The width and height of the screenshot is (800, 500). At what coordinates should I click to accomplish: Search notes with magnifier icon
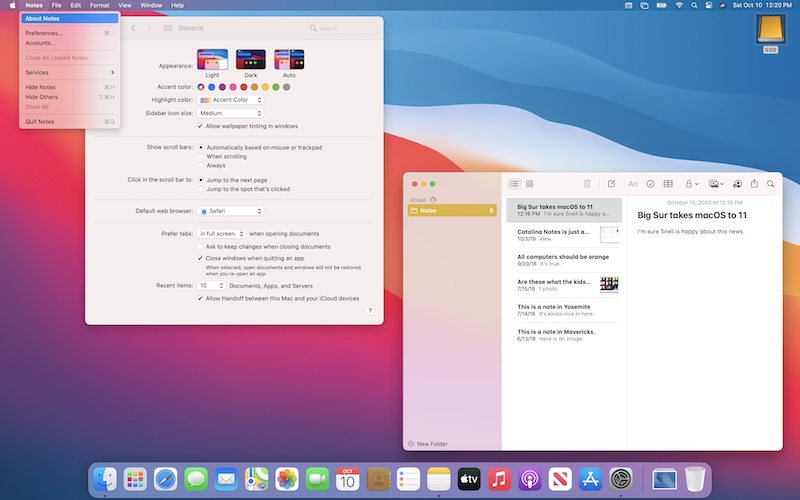click(x=770, y=184)
